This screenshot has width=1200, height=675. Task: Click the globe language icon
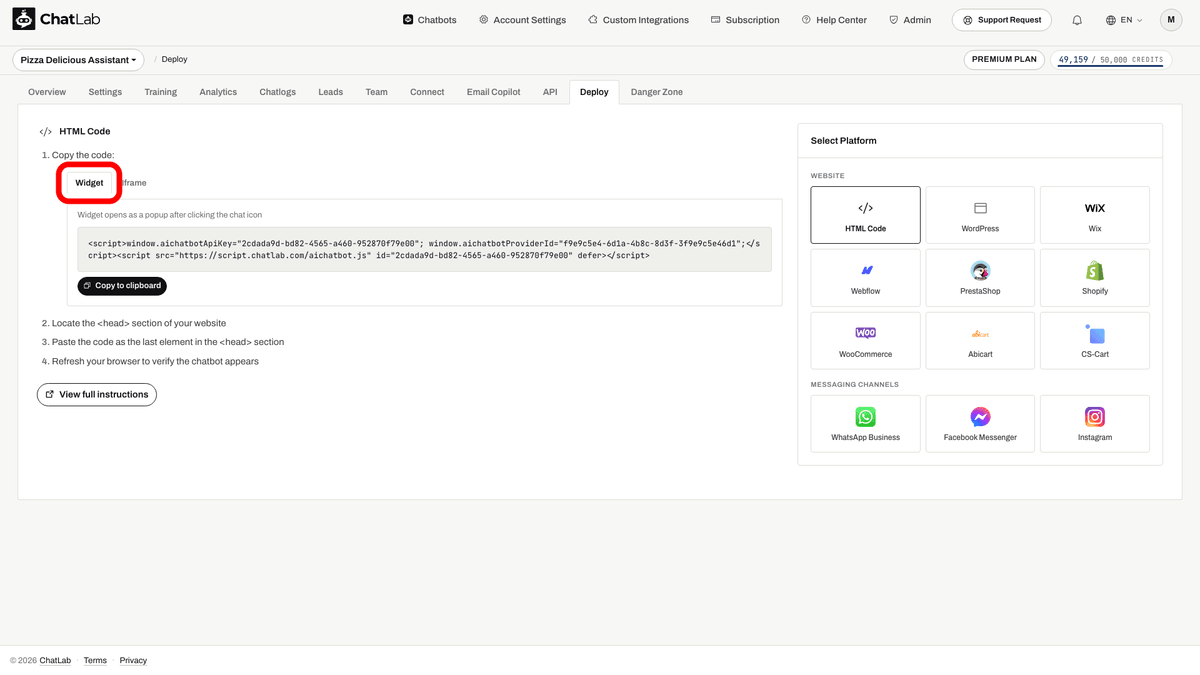point(1111,20)
